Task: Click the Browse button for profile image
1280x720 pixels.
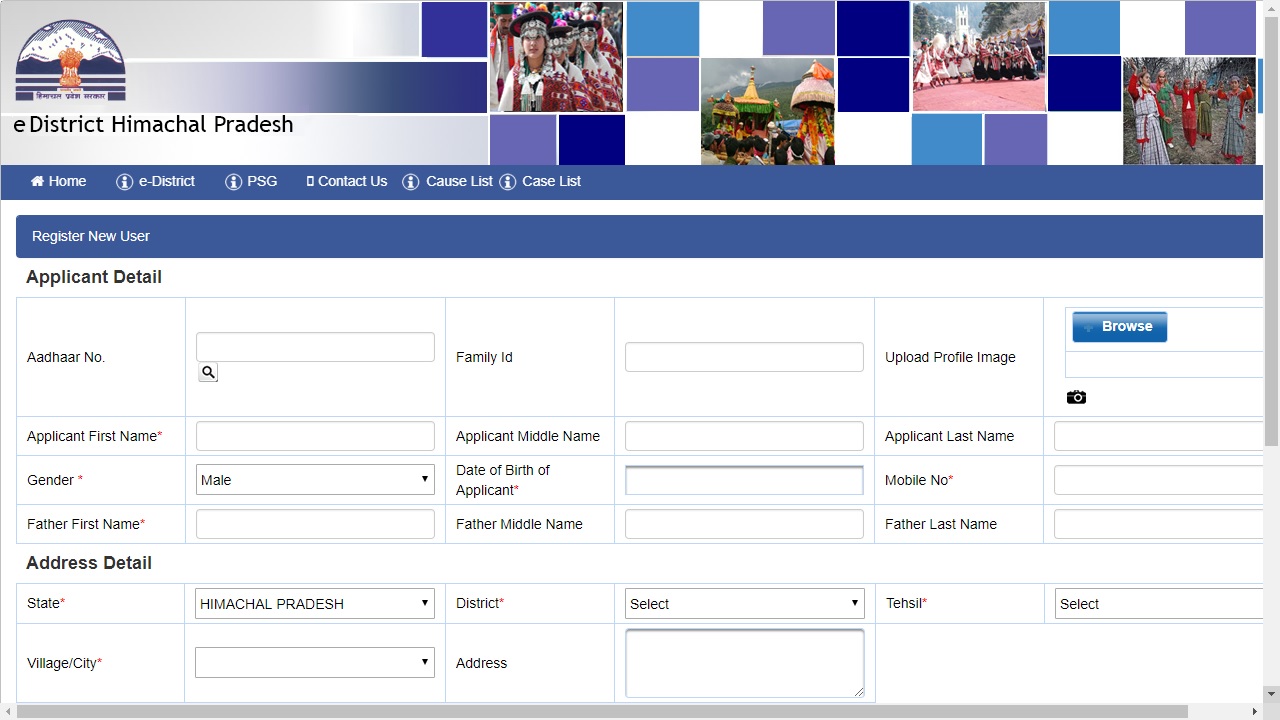Action: coord(1119,326)
